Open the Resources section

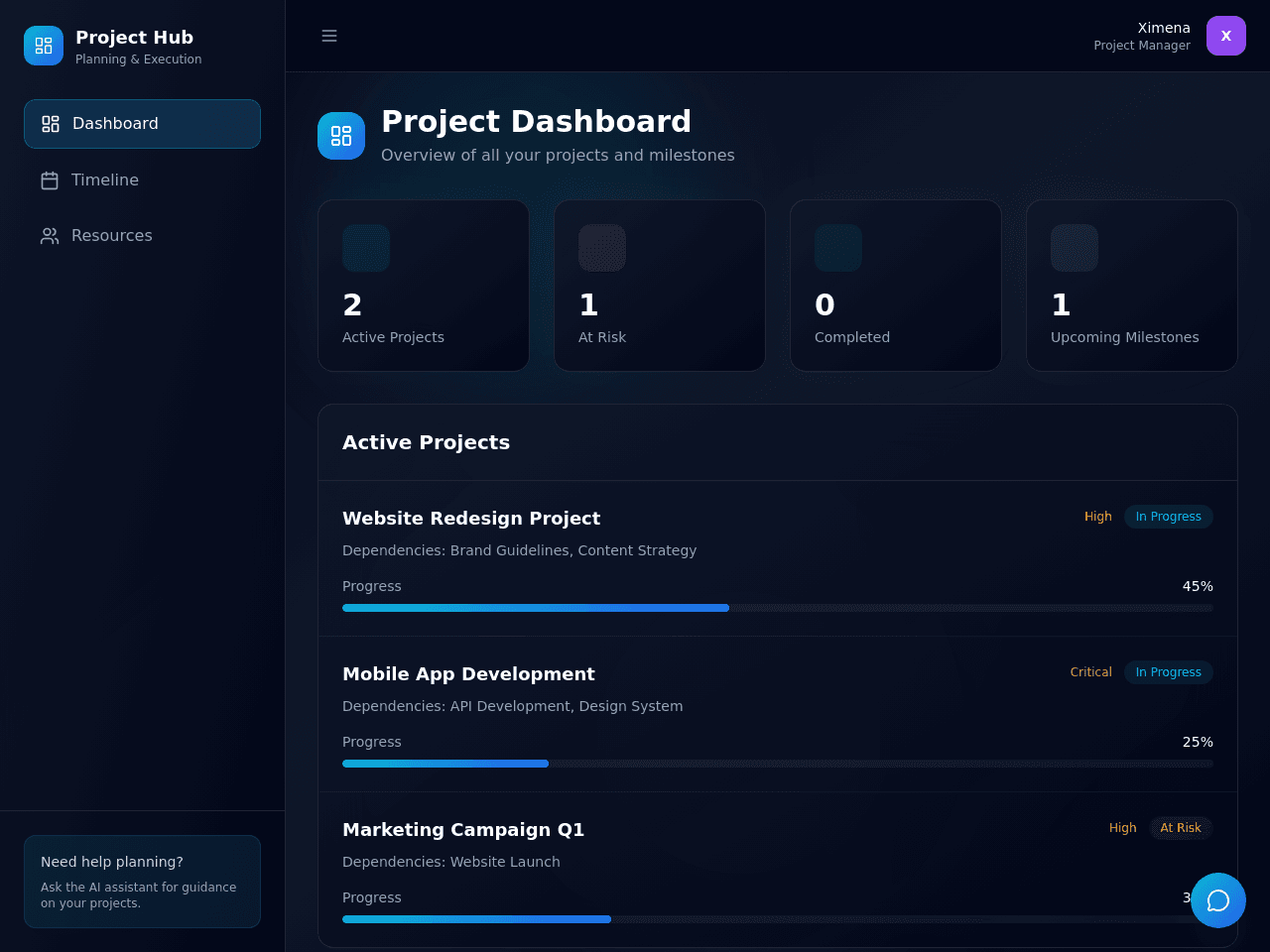pyautogui.click(x=142, y=236)
